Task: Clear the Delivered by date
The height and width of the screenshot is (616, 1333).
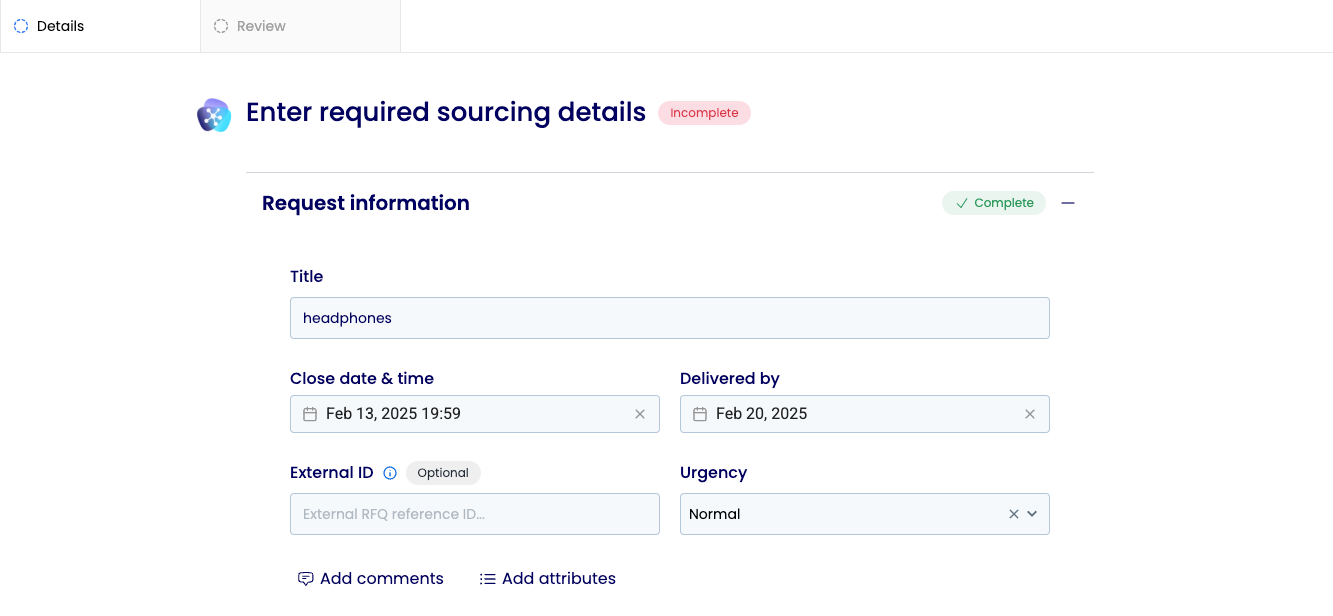Action: (x=1030, y=414)
